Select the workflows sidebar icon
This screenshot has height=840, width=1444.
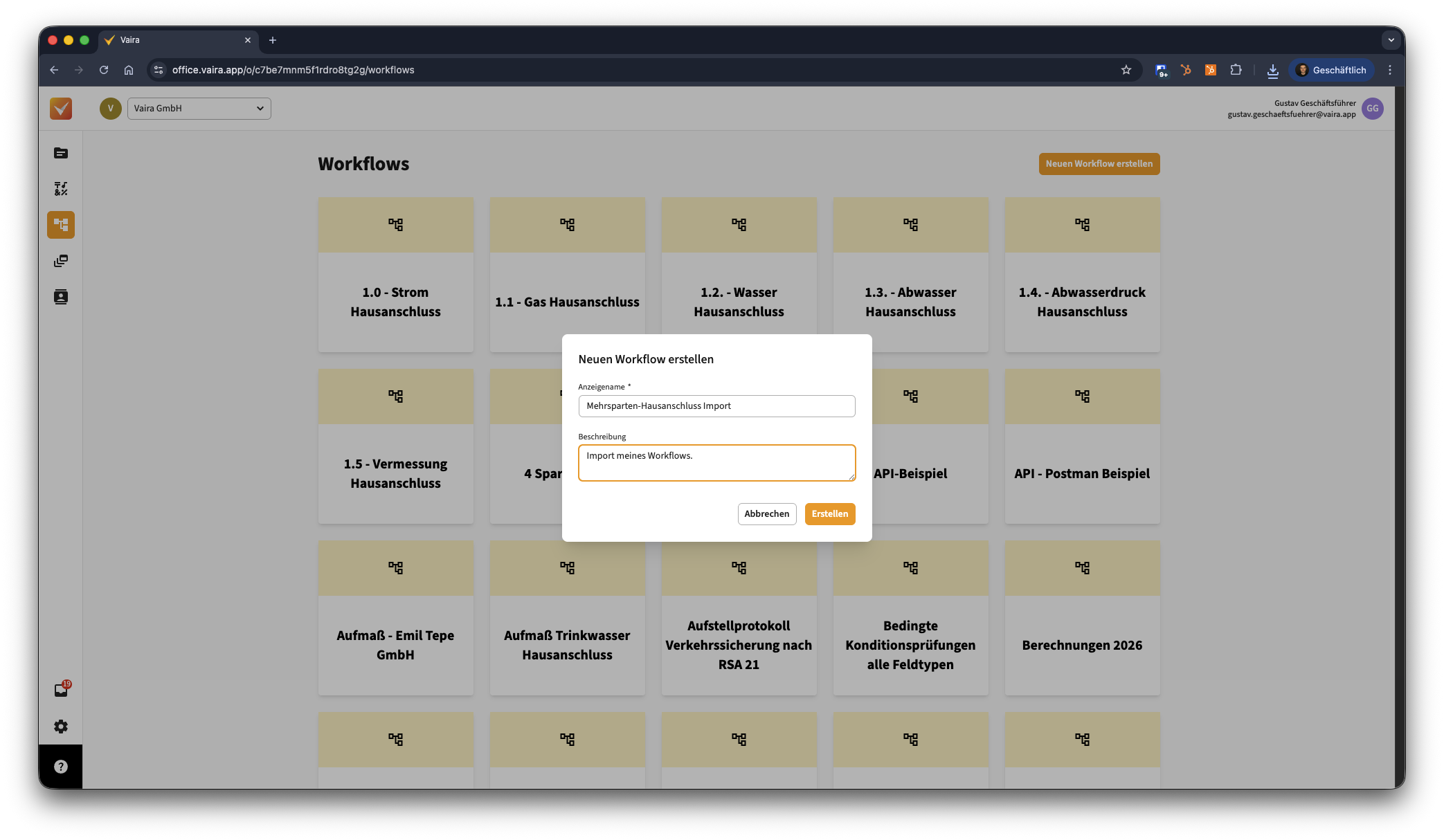click(x=61, y=225)
